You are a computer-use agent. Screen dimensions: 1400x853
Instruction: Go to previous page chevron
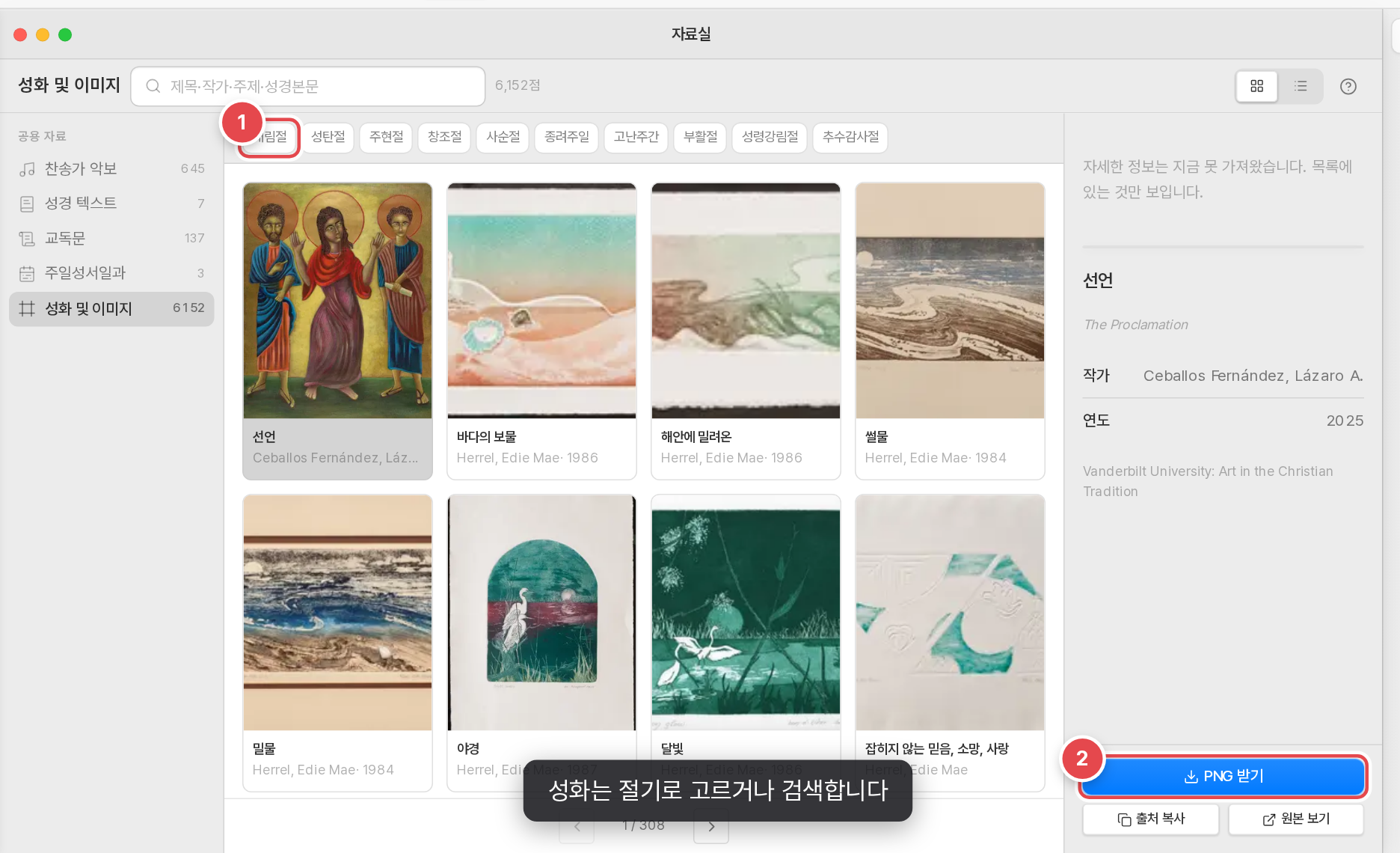point(577,826)
